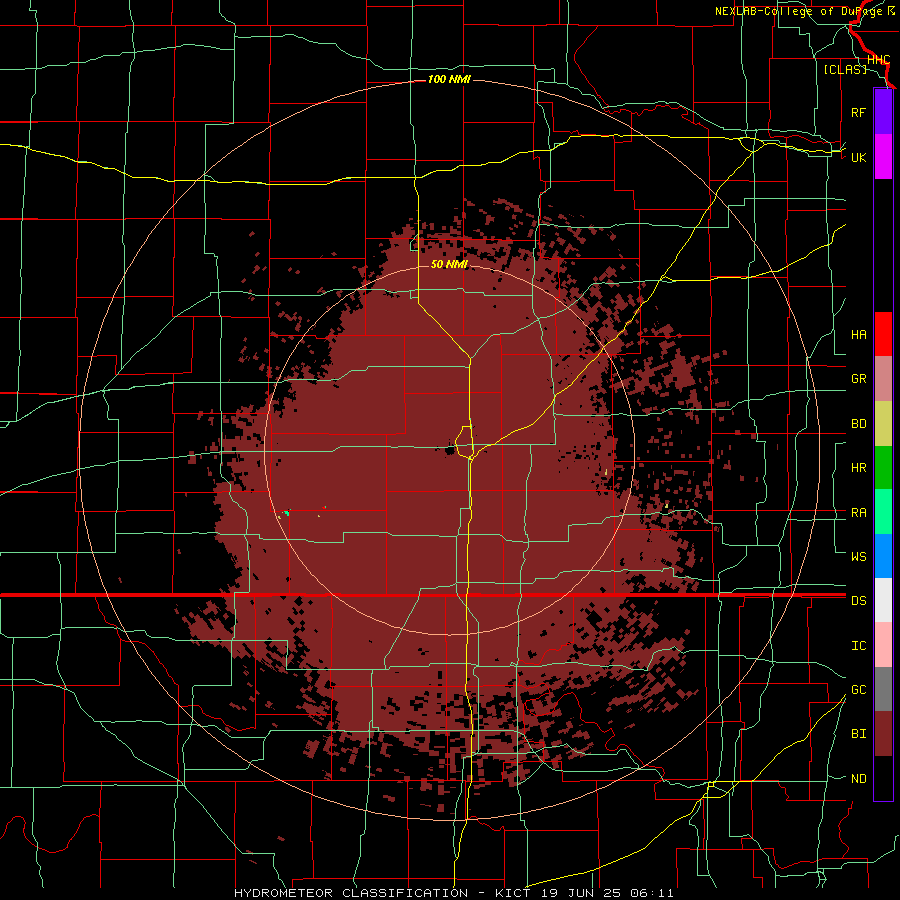Click the HA label in the legend

tap(859, 335)
